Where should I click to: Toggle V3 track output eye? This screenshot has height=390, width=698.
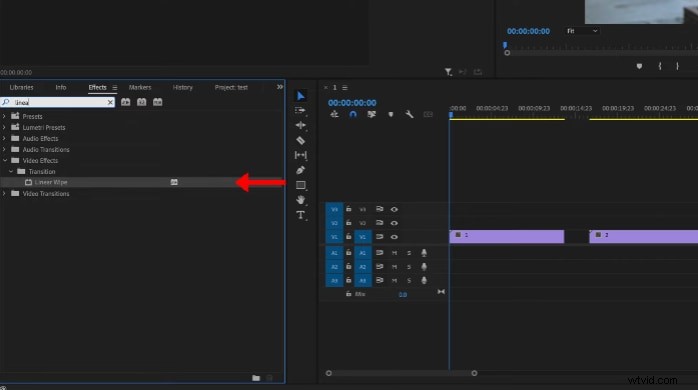[x=394, y=209]
